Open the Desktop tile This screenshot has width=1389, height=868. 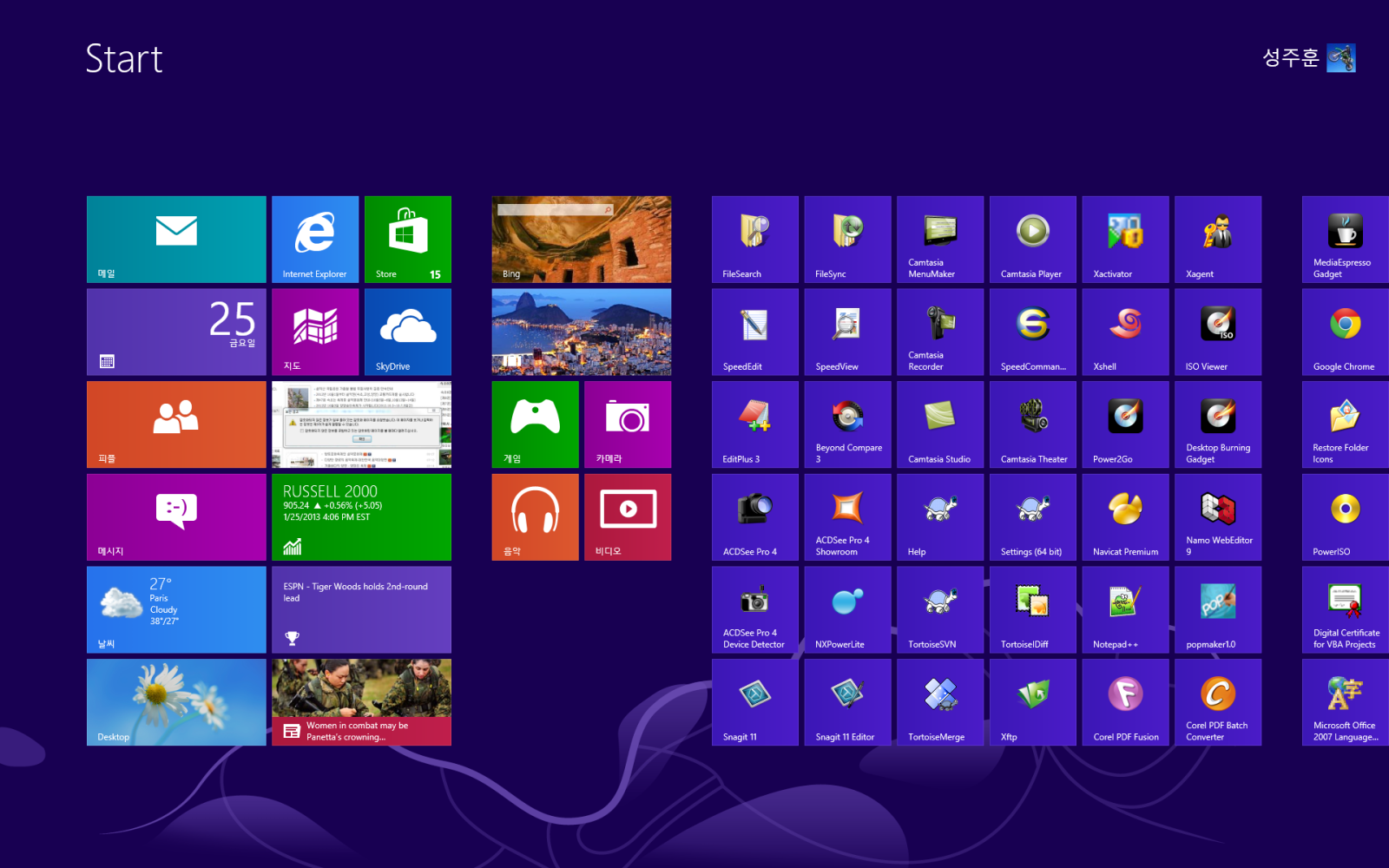coord(176,702)
